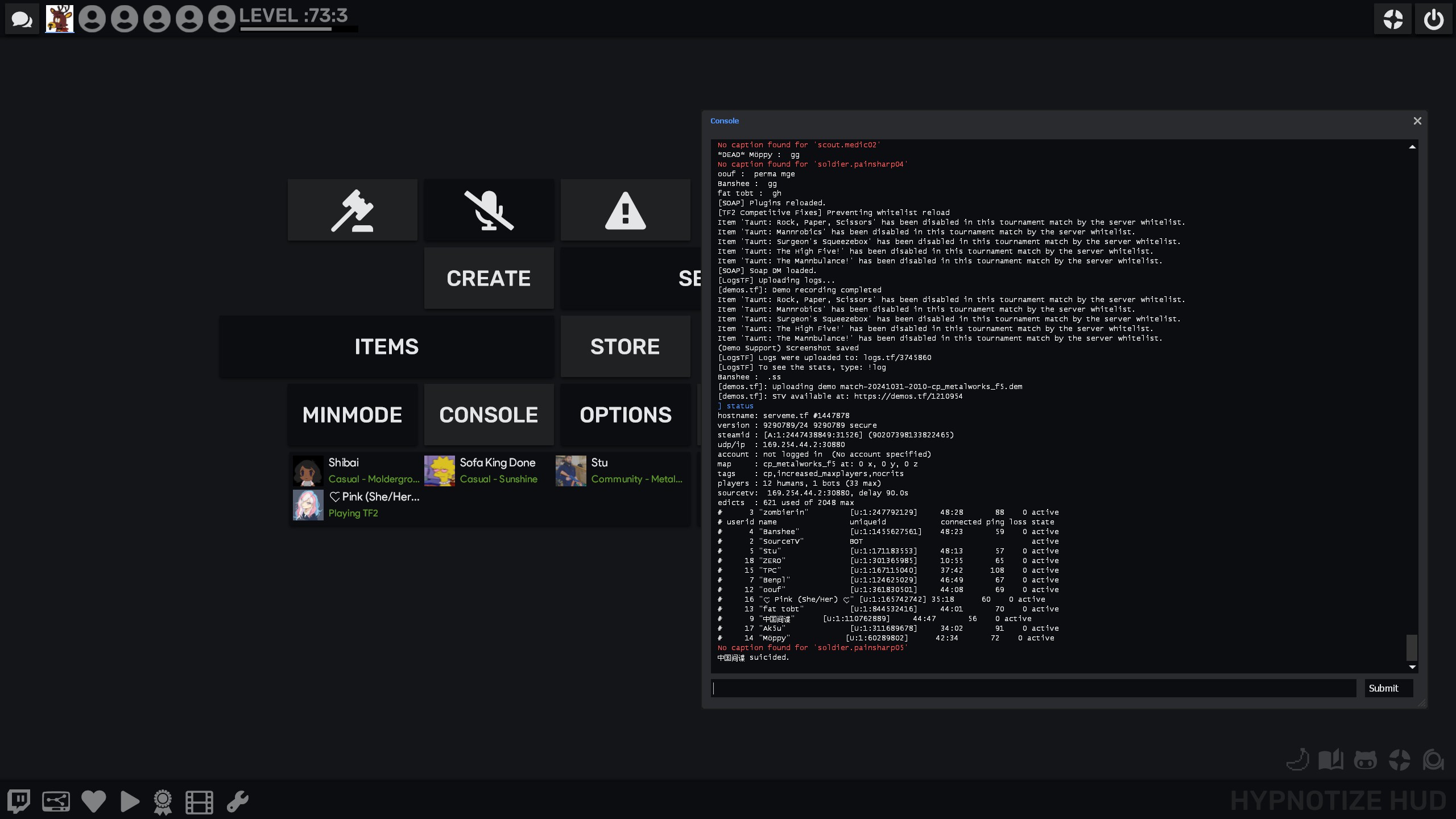Image resolution: width=1456 pixels, height=819 pixels.
Task: Click the heart icon in bottom bar
Action: point(93,801)
